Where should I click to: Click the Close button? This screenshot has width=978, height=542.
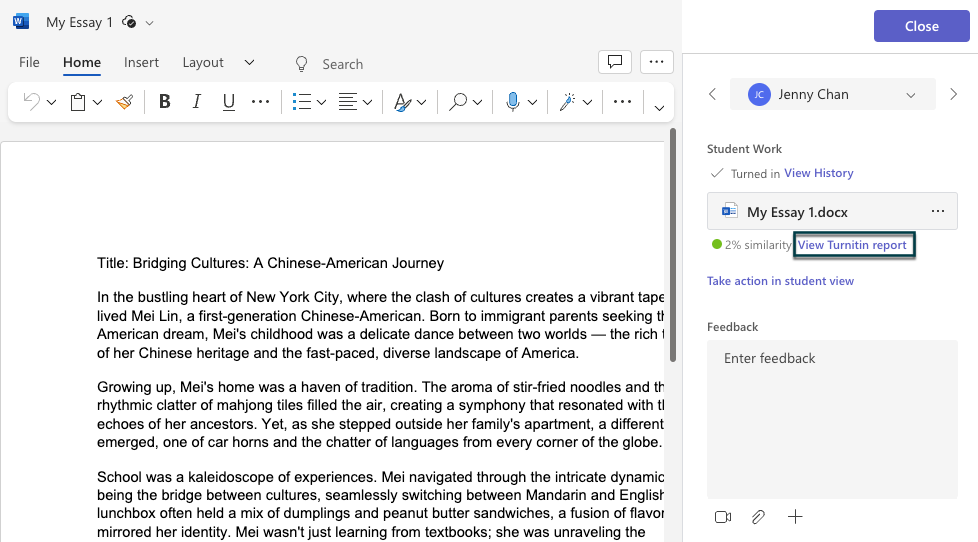click(921, 26)
